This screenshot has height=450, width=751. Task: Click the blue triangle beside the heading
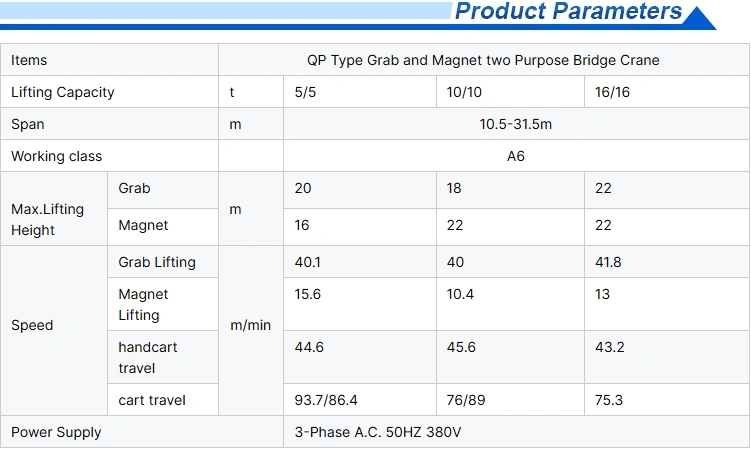(x=699, y=18)
